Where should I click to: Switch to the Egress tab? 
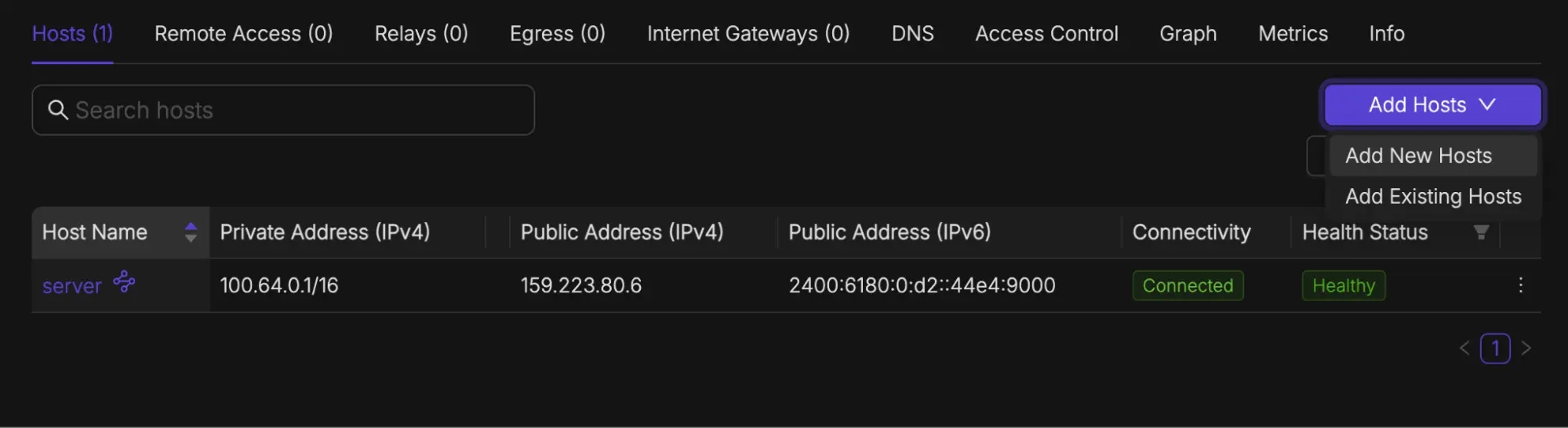(557, 34)
